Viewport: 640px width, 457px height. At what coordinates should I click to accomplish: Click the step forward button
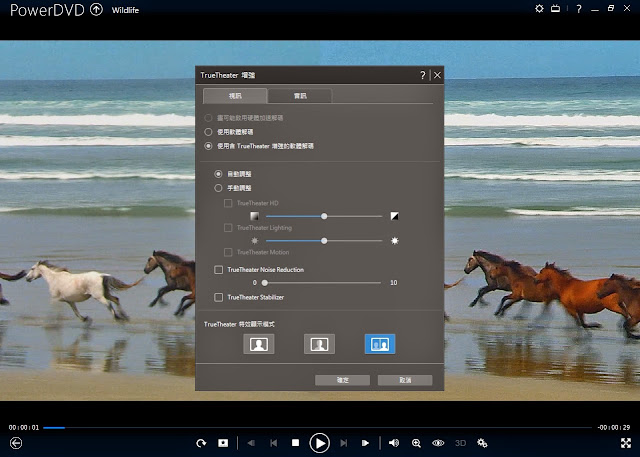point(366,443)
